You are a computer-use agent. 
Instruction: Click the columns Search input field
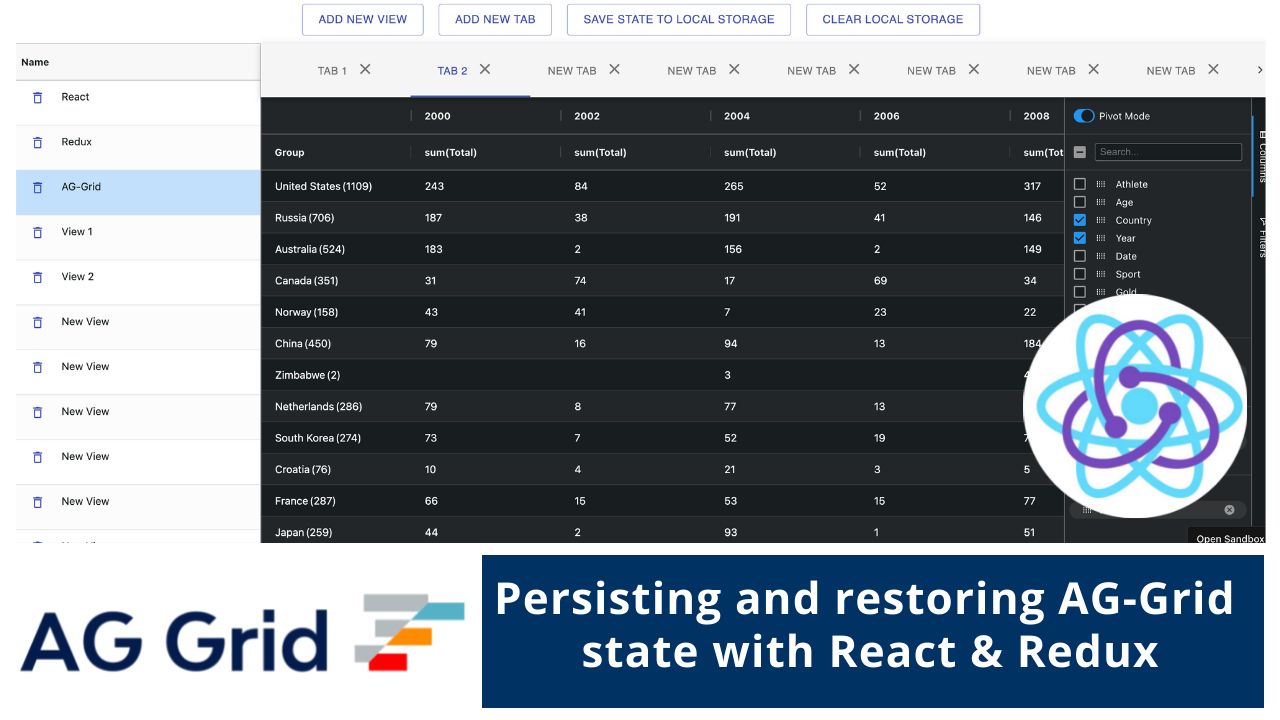point(1168,152)
